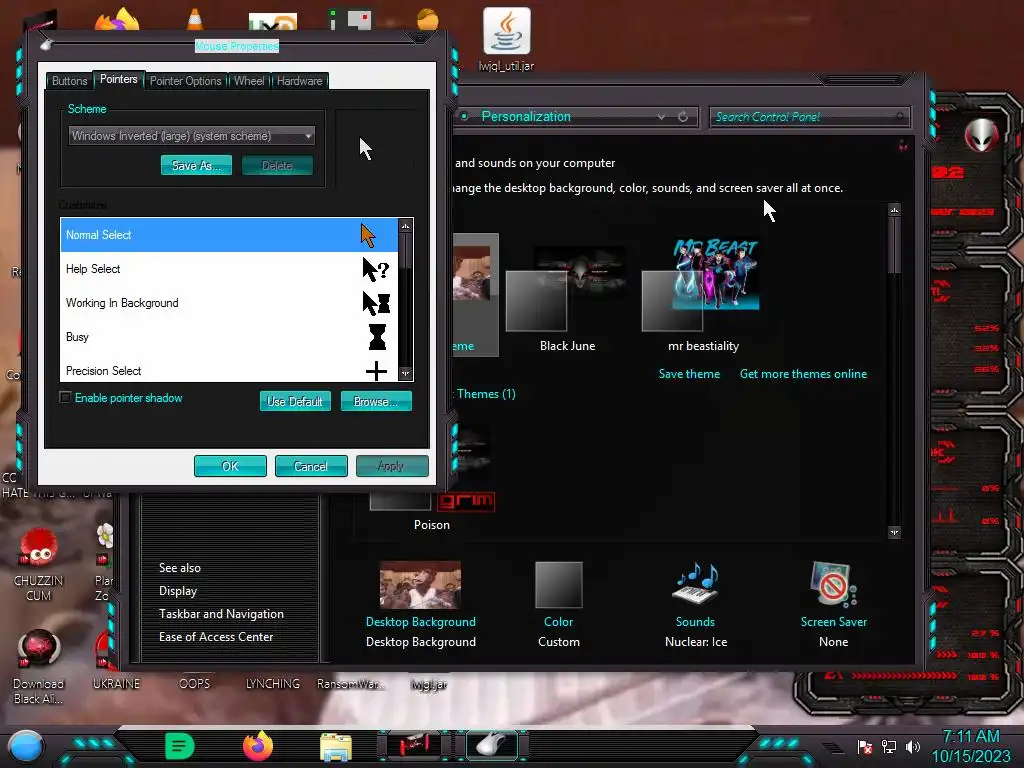This screenshot has width=1024, height=768.
Task: Open the Pointer Options tab
Action: click(x=185, y=81)
